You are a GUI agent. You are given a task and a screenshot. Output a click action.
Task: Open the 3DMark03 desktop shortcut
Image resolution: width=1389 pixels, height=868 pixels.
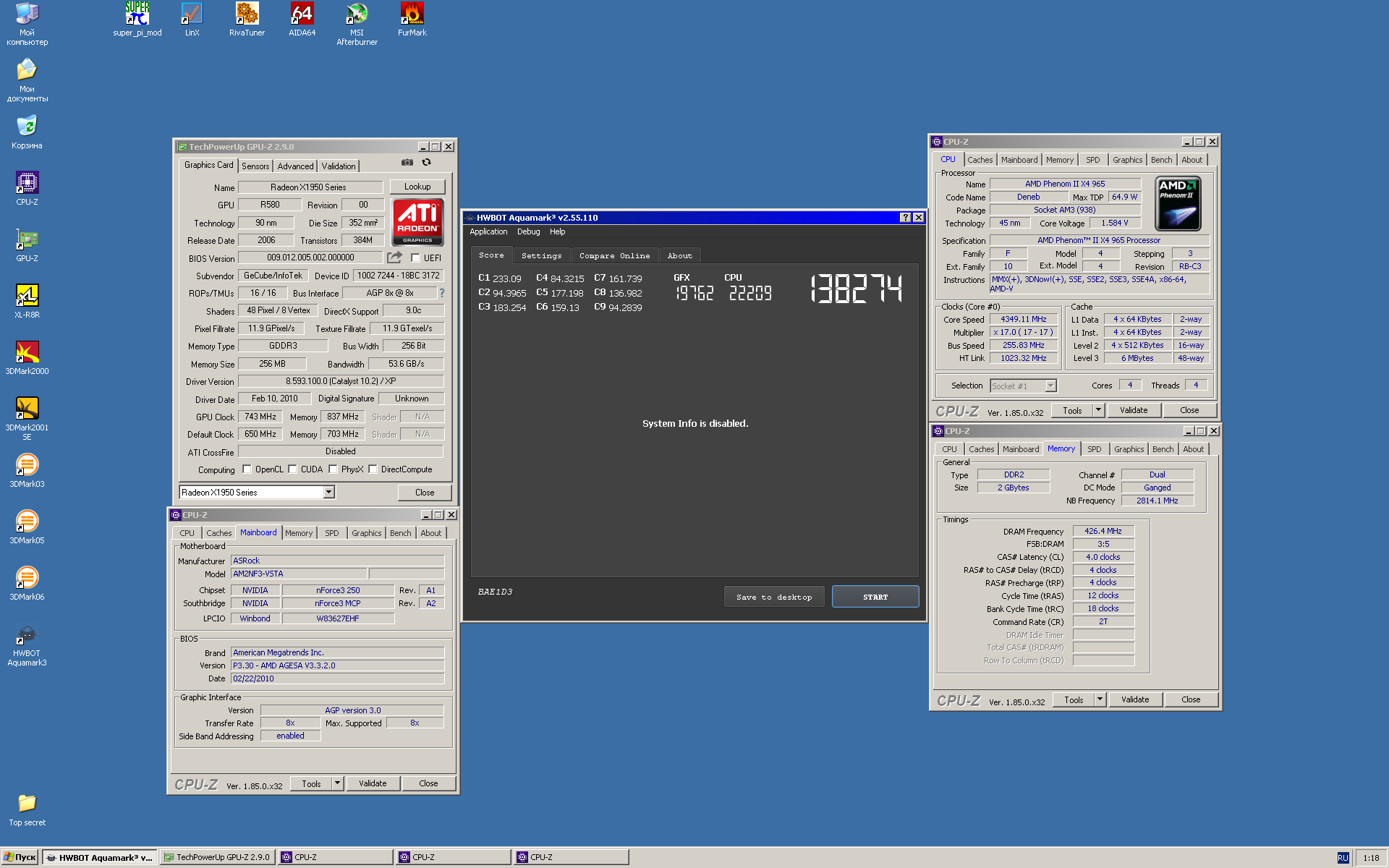[x=27, y=470]
